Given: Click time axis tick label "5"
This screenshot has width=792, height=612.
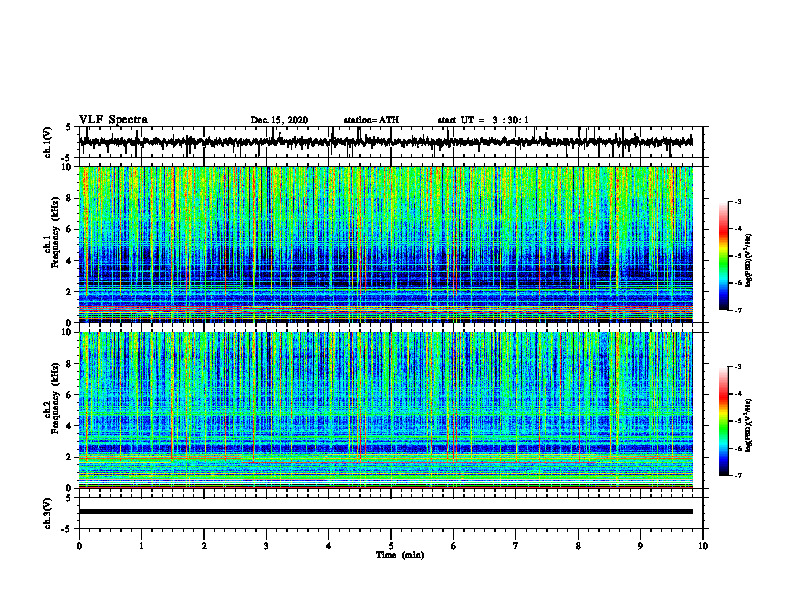Looking at the screenshot, I should coord(391,546).
